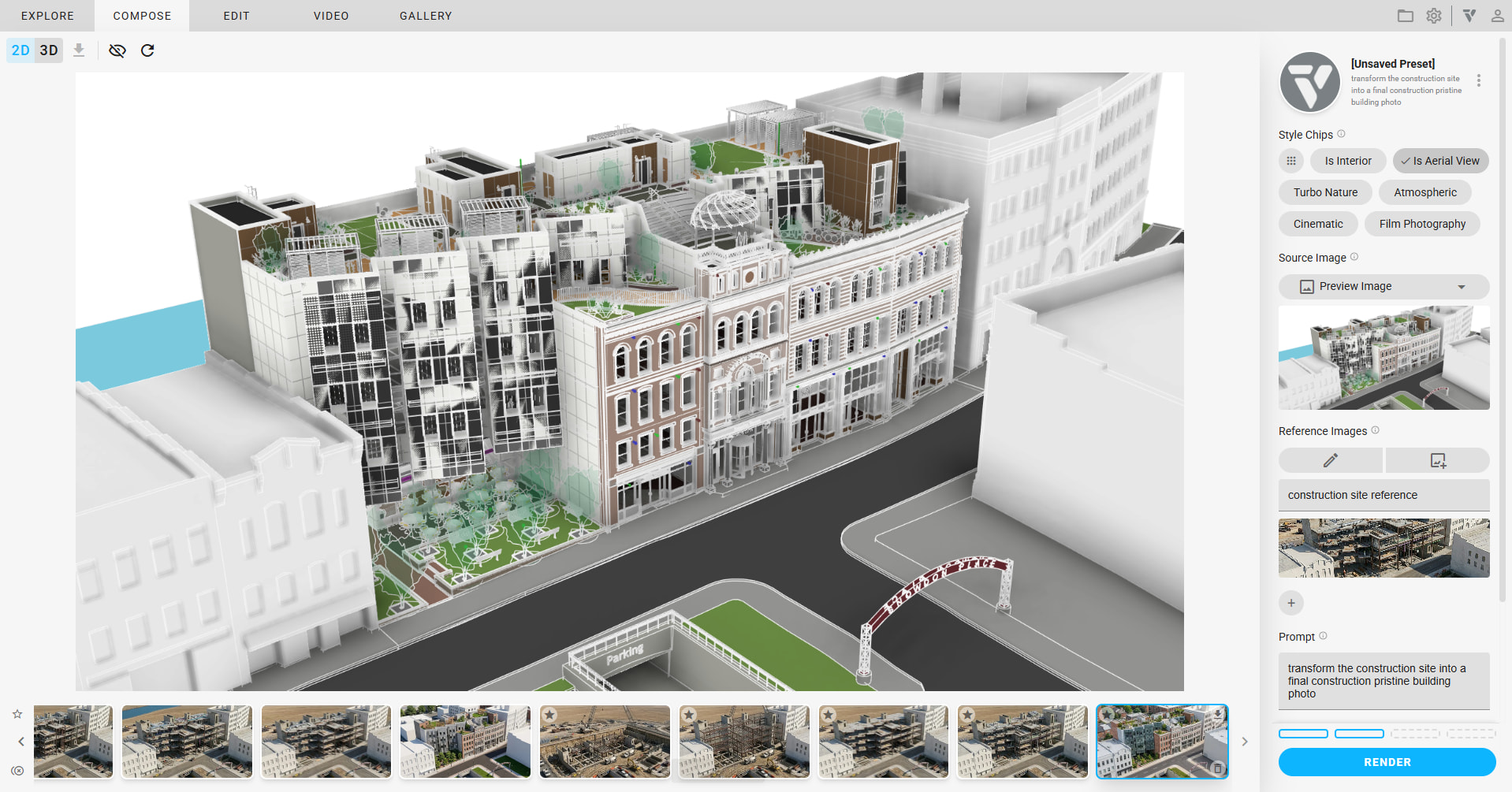The image size is (1512, 792).
Task: Click the pencil edit reference icon
Action: click(x=1330, y=460)
